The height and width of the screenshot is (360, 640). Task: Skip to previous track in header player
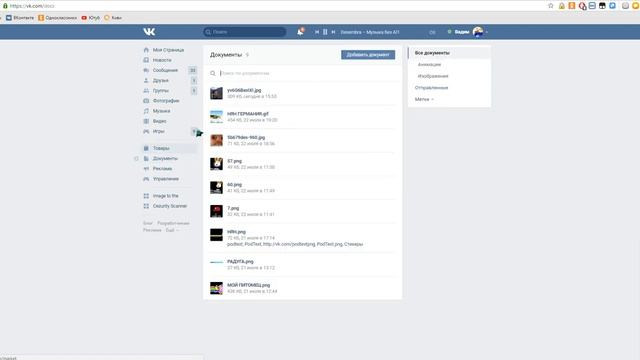(x=317, y=32)
